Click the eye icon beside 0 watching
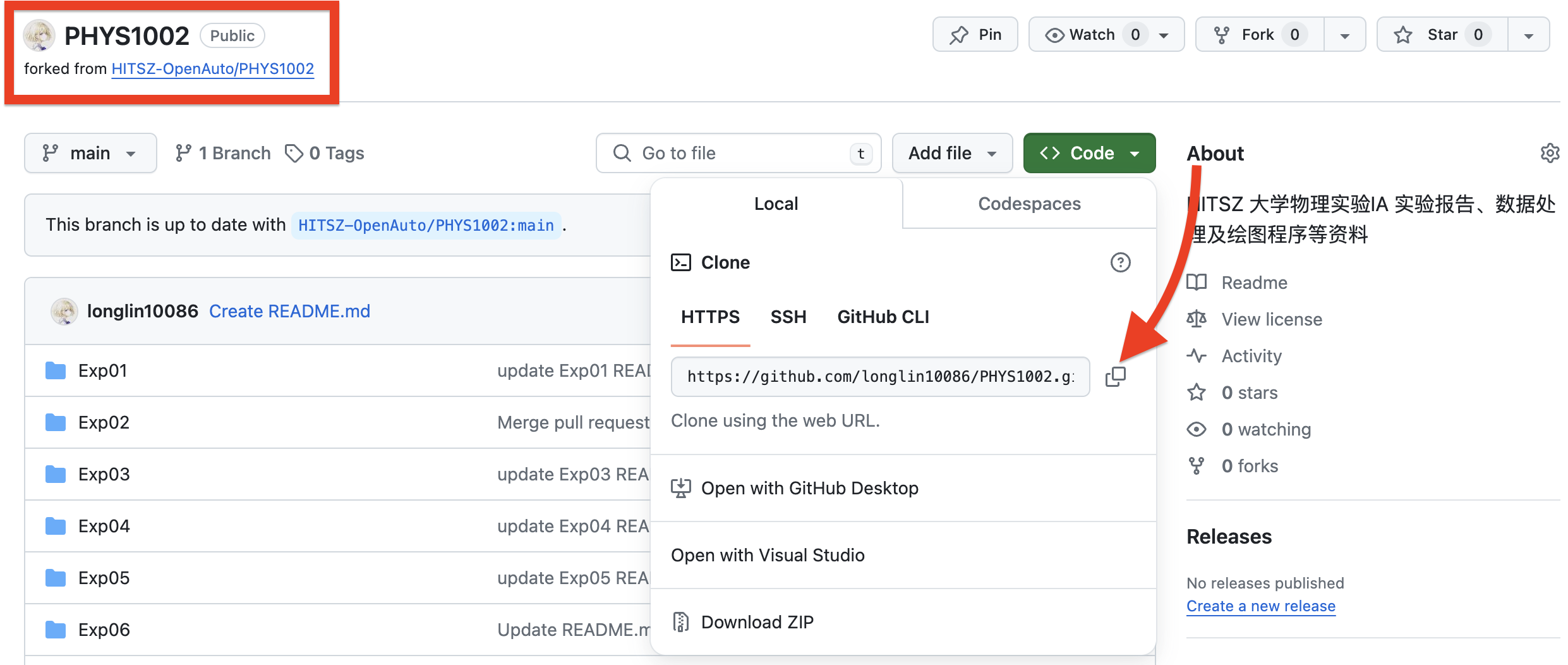Viewport: 1568px width, 665px height. pos(1197,429)
